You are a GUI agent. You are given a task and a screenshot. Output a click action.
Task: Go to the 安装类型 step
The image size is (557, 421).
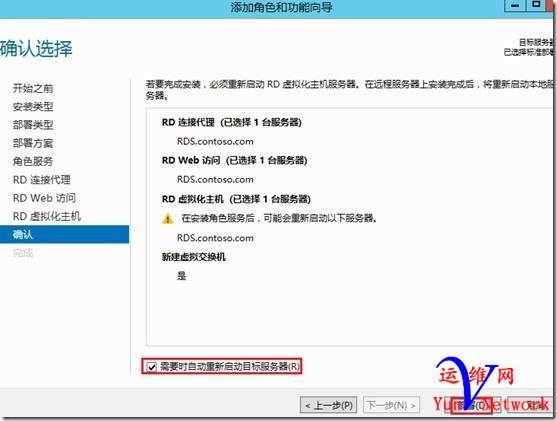[x=33, y=106]
